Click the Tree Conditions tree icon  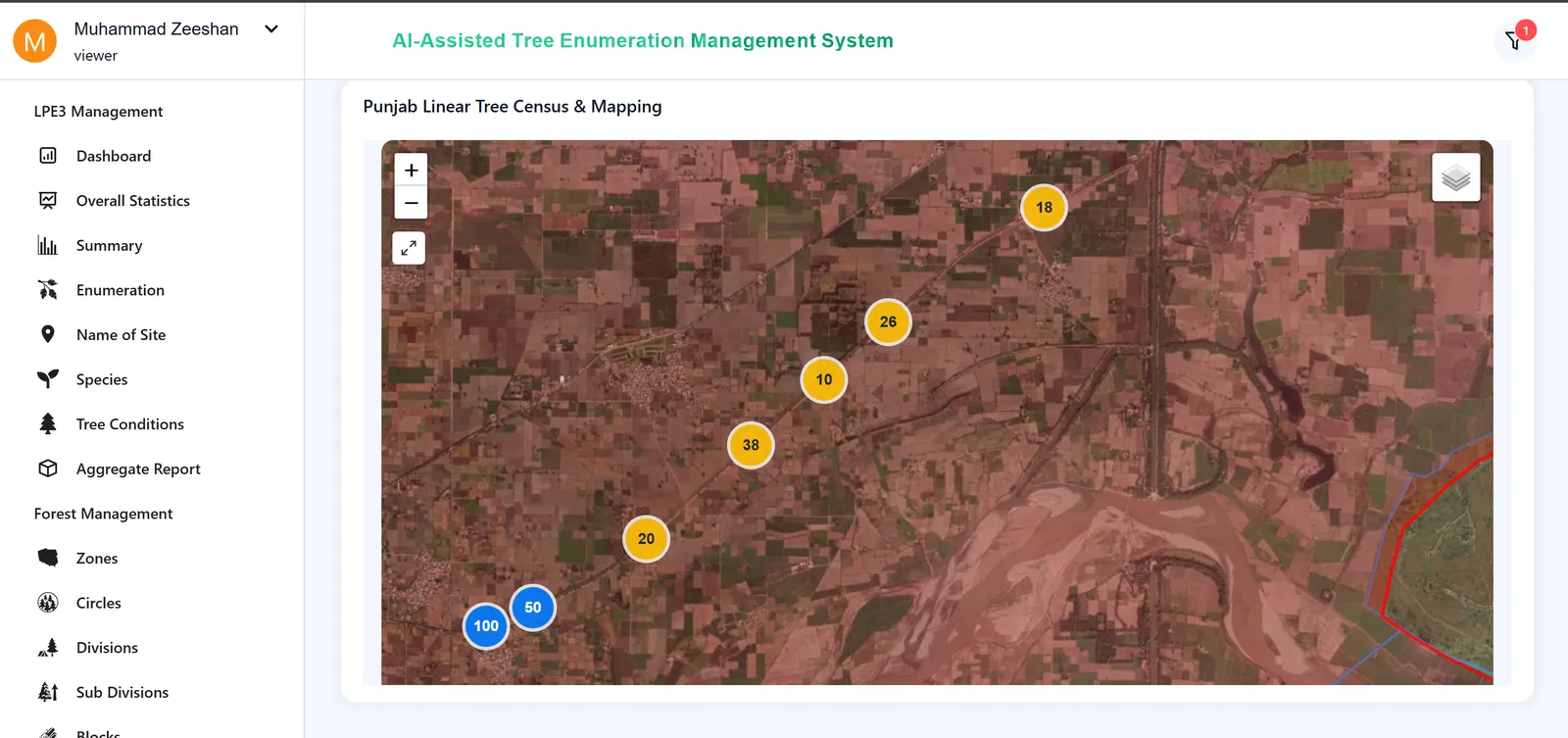point(47,423)
